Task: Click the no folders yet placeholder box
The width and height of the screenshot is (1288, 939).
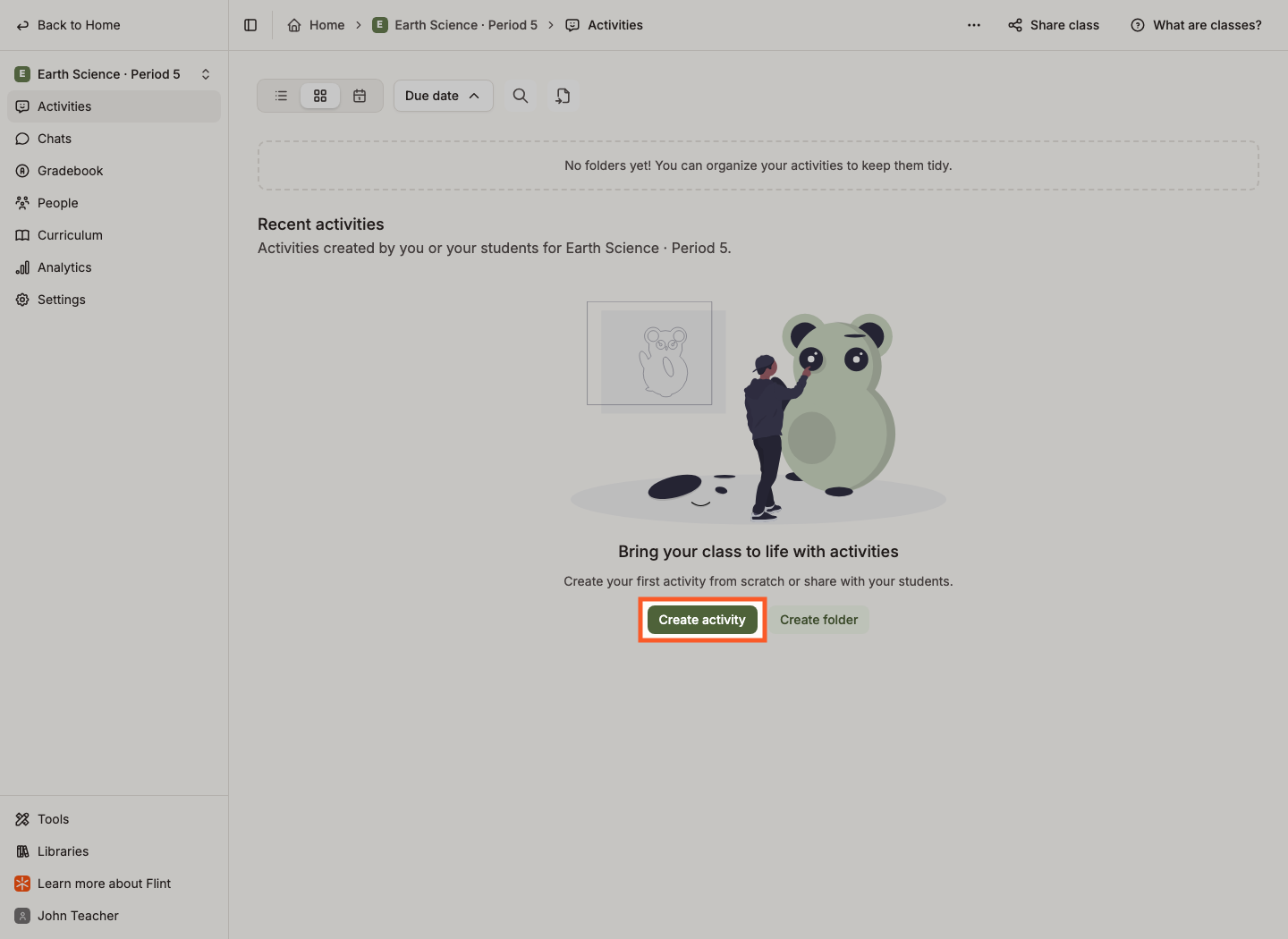Action: tap(758, 165)
